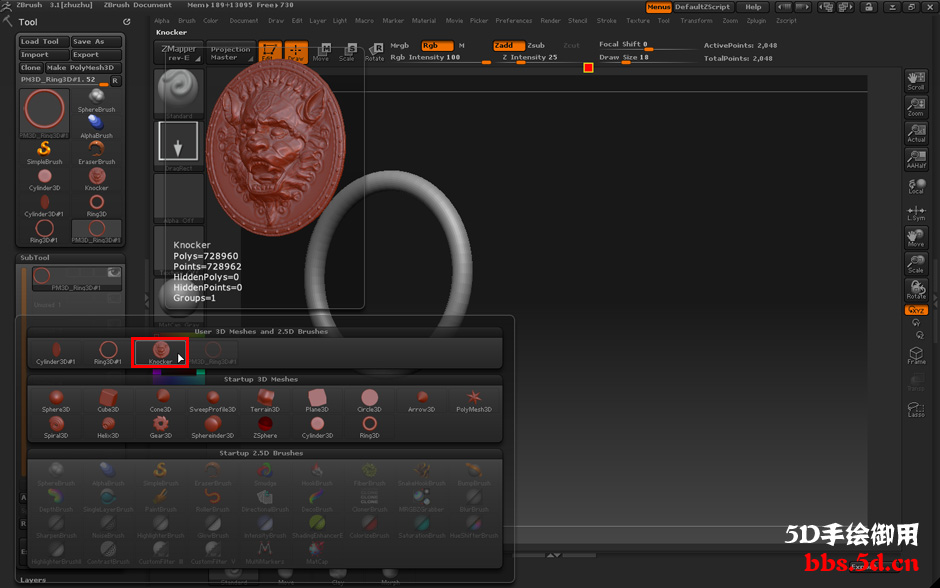Select the Sphereinder3D mesh
The width and height of the screenshot is (940, 588).
[213, 427]
